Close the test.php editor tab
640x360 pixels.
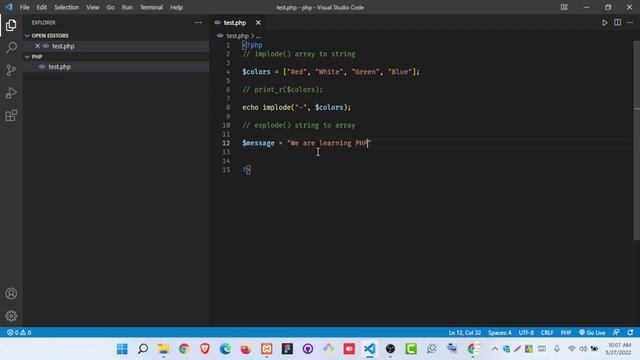[258, 23]
